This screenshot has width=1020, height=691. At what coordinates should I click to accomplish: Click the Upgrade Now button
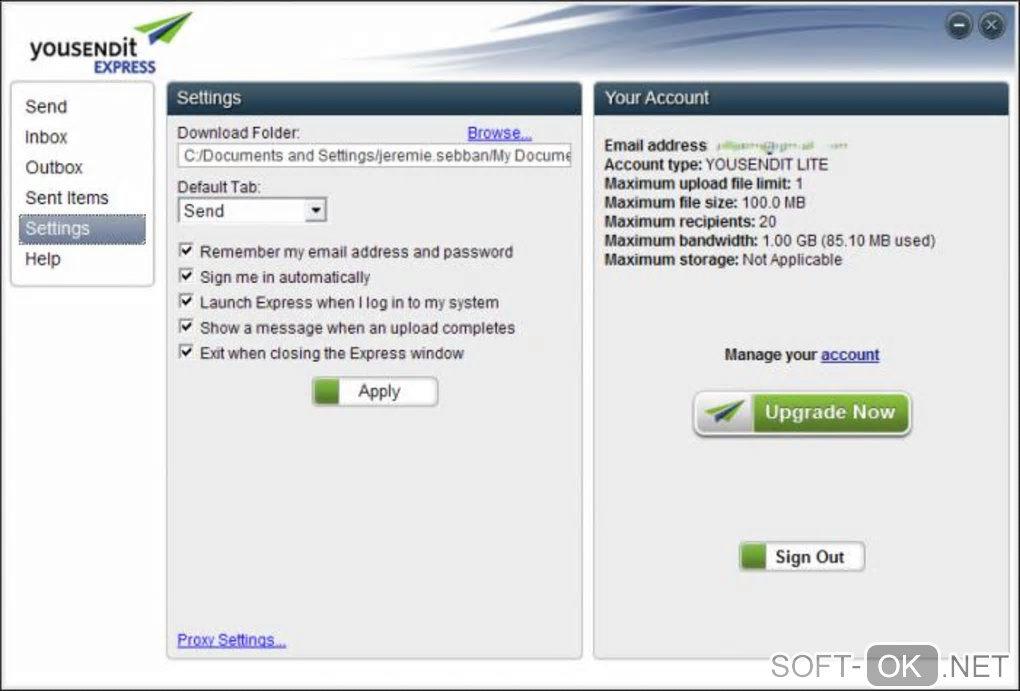(x=802, y=413)
